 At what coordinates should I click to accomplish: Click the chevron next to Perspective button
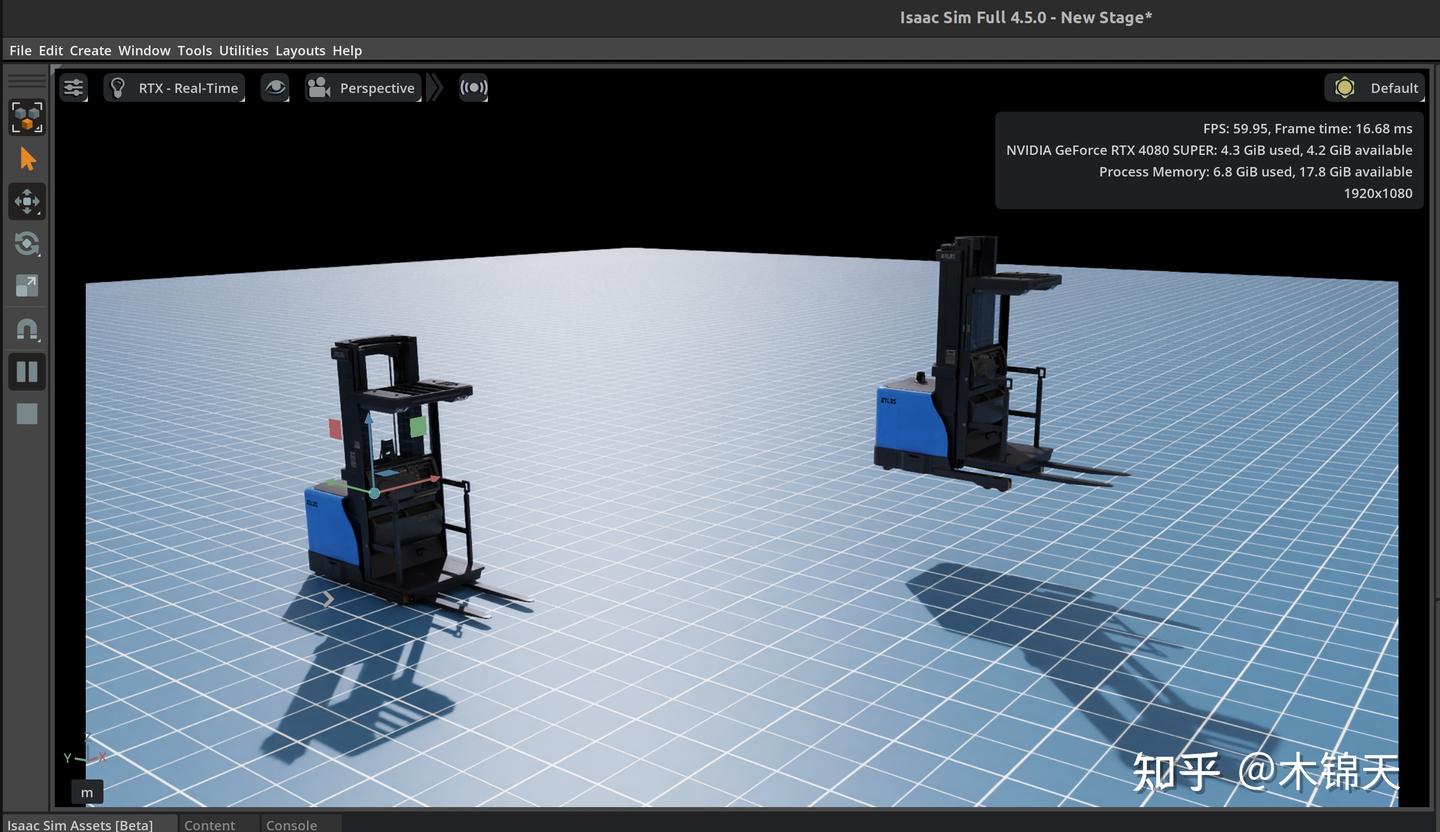tap(435, 87)
